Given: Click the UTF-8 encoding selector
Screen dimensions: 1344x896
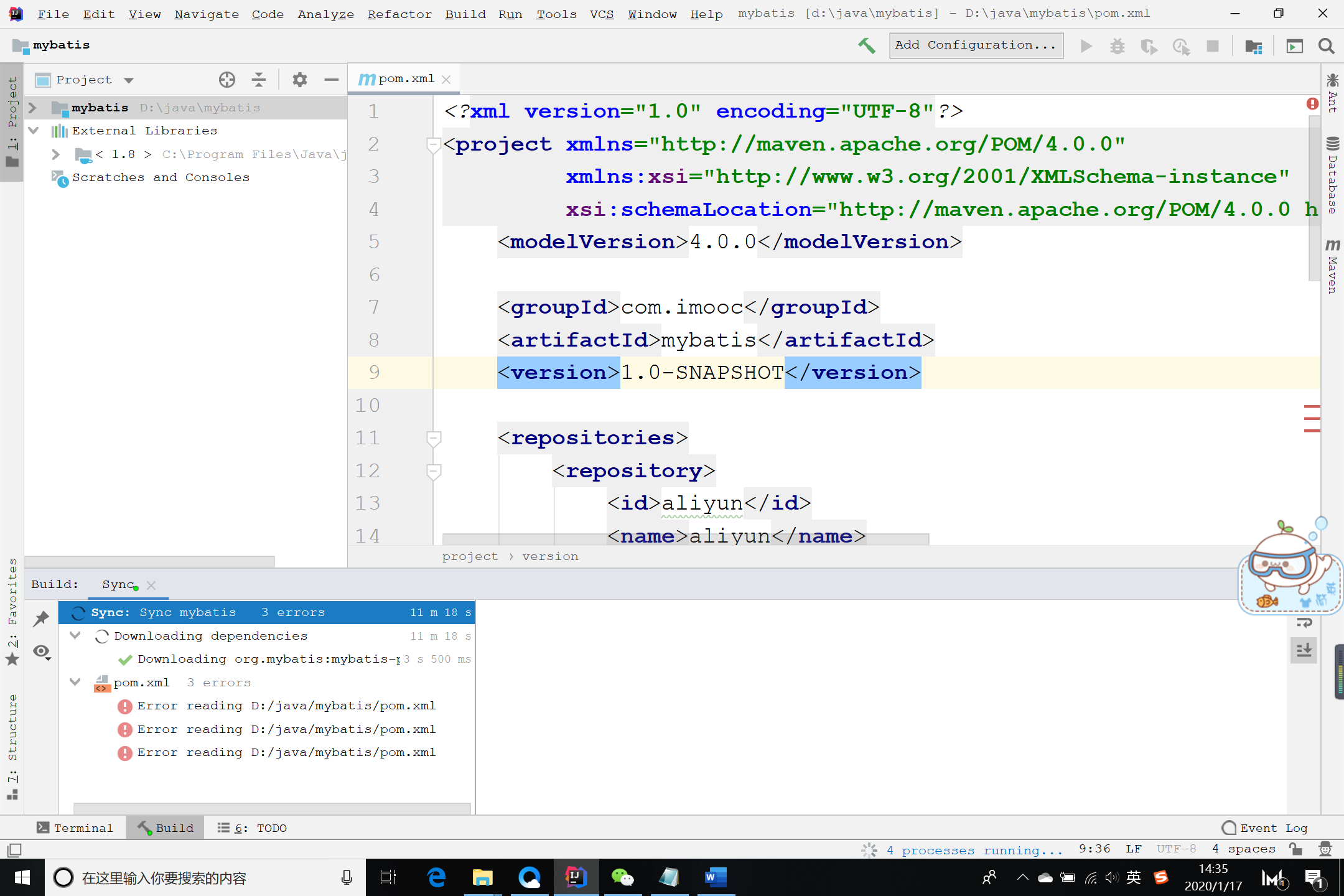Looking at the screenshot, I should point(1176,849).
